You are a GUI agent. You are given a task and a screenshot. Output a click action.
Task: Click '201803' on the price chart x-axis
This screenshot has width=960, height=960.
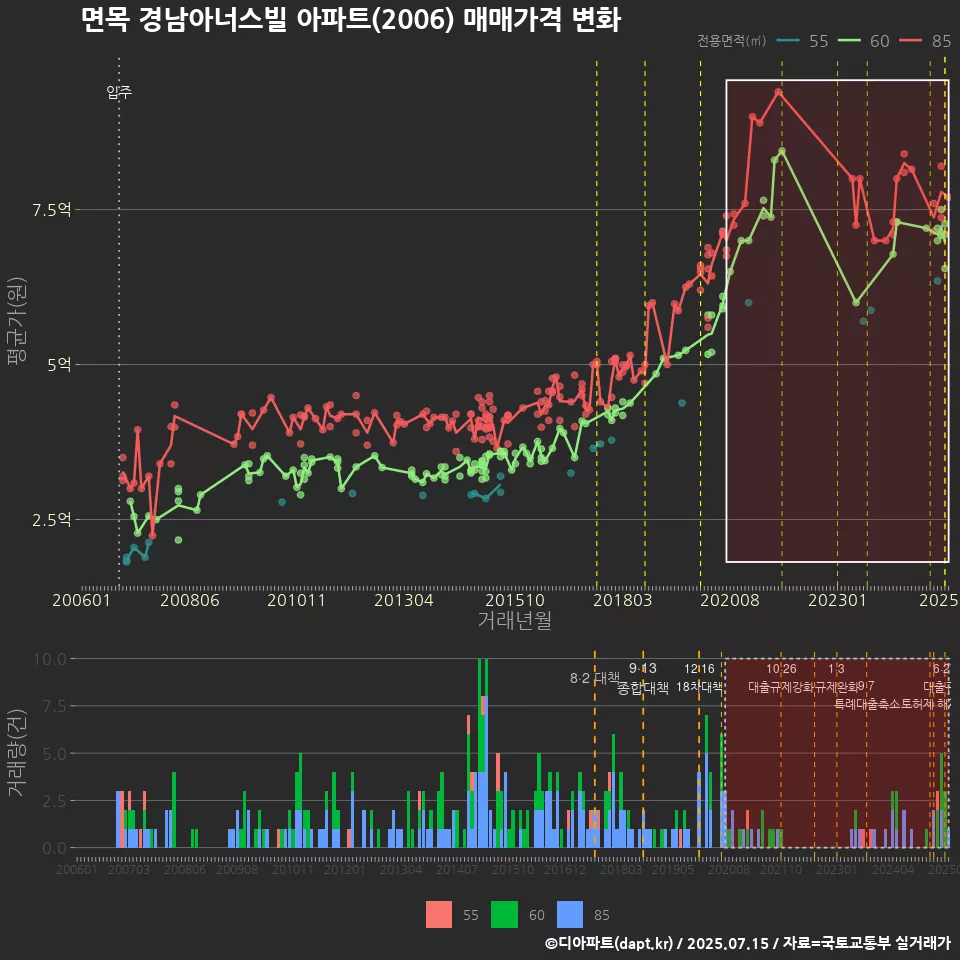(623, 600)
